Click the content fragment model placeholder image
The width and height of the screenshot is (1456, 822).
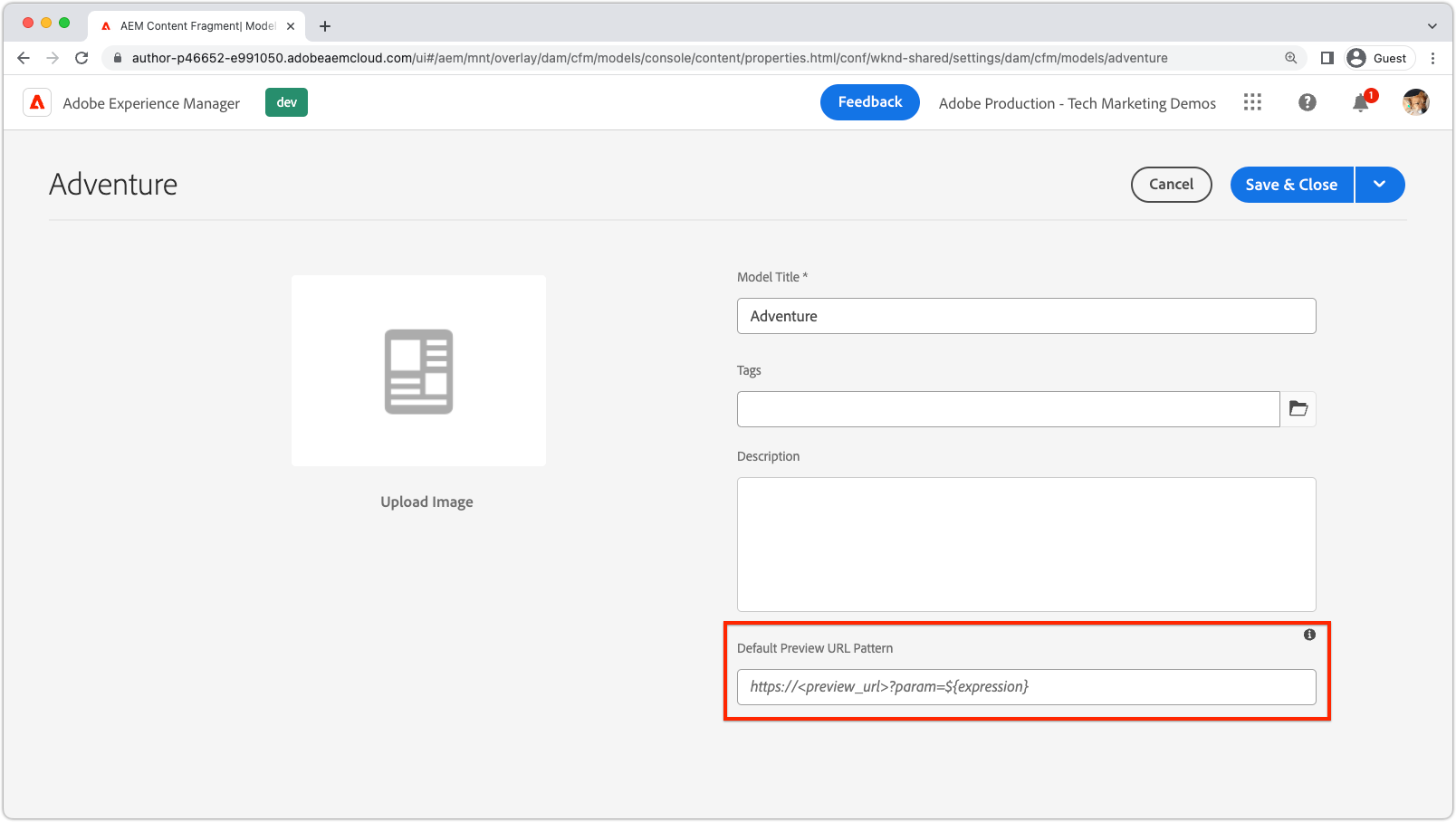point(418,371)
